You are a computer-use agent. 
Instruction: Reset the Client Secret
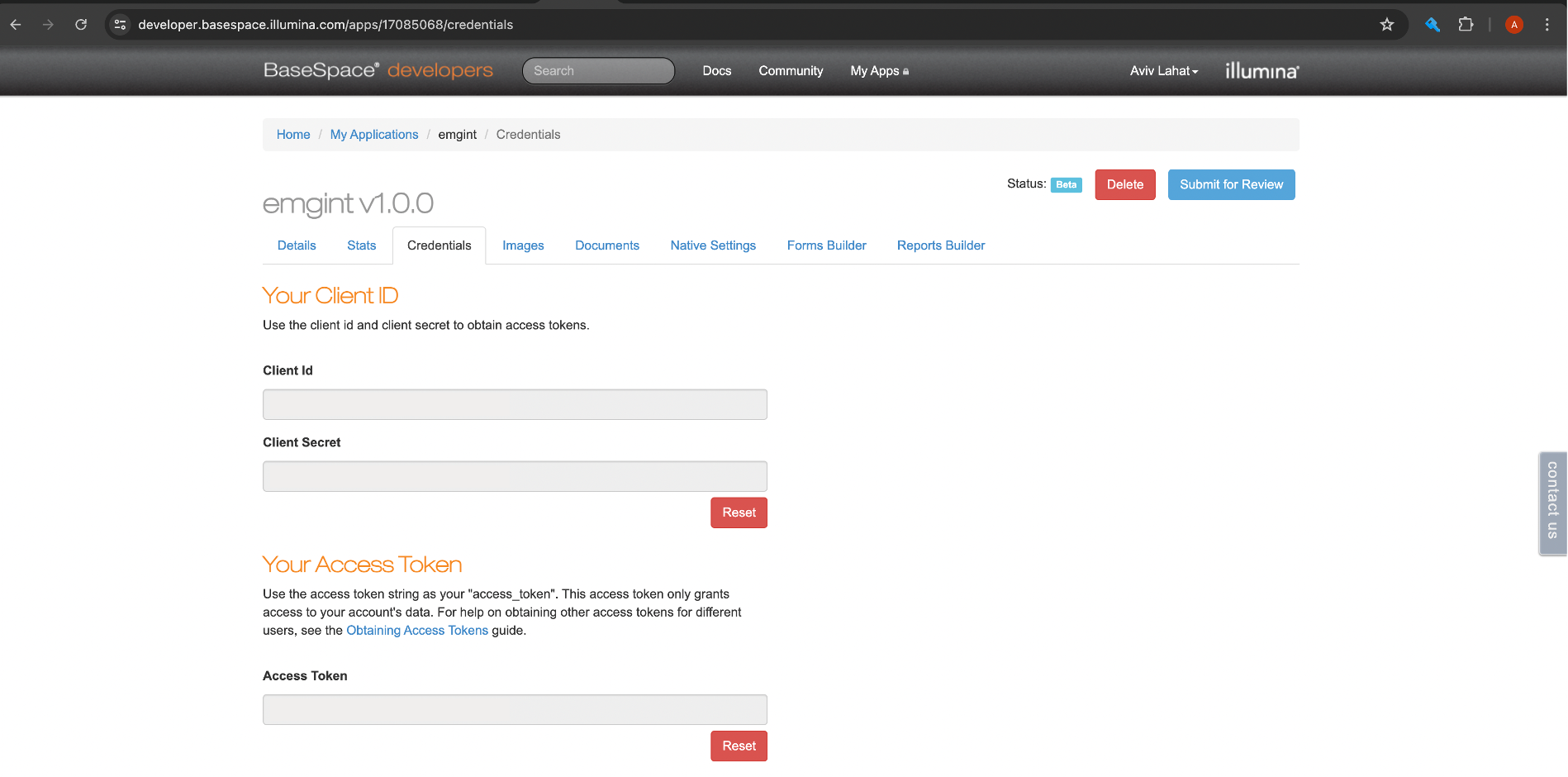739,512
